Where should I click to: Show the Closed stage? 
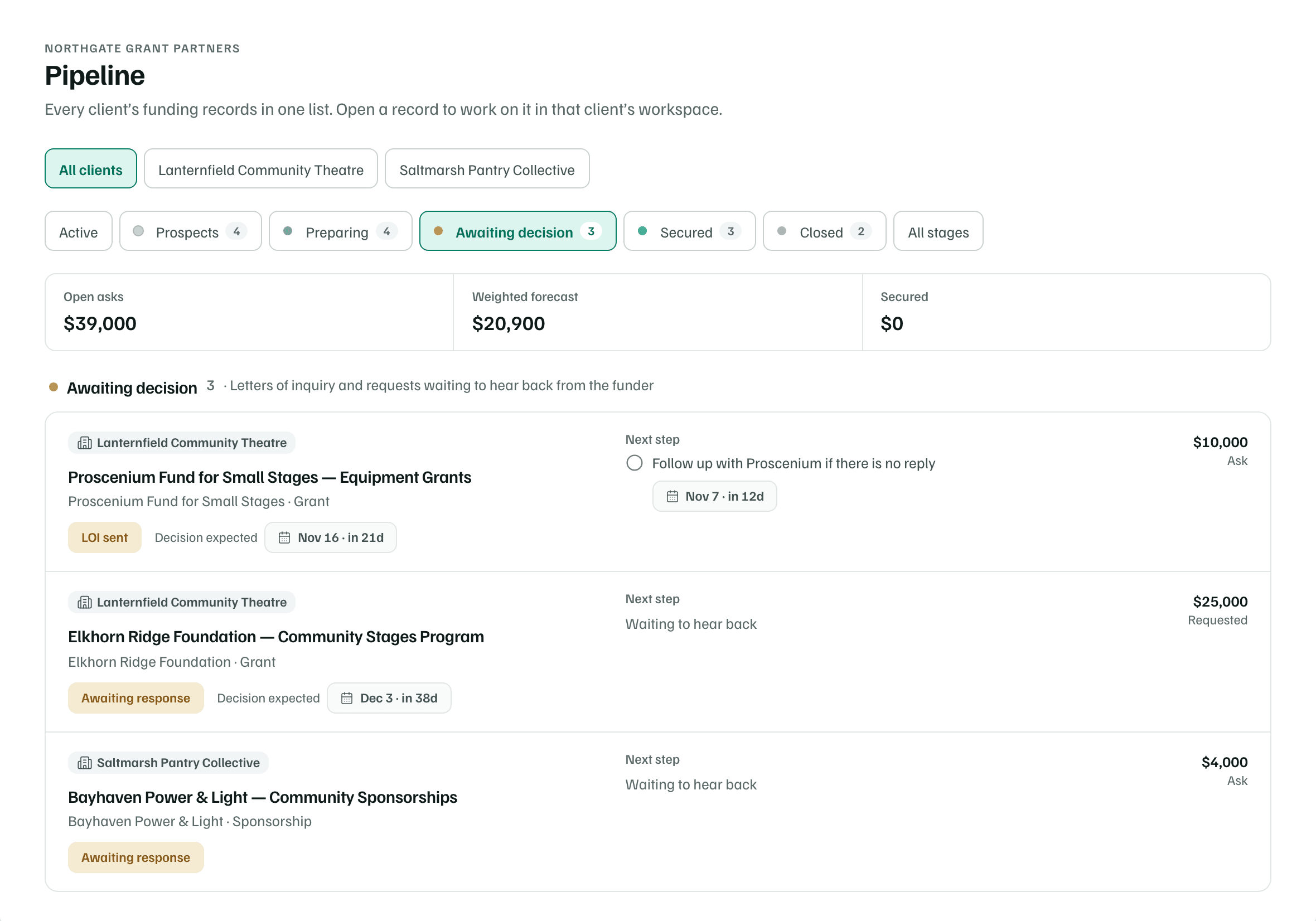point(825,231)
